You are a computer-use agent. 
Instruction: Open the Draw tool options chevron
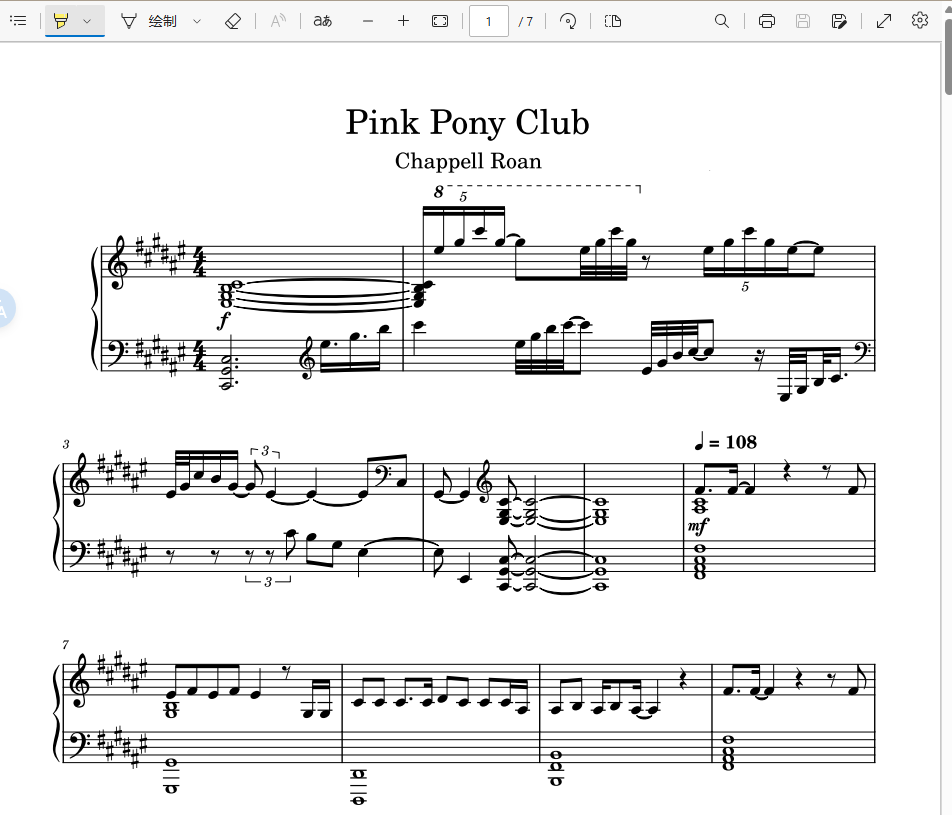pos(197,21)
